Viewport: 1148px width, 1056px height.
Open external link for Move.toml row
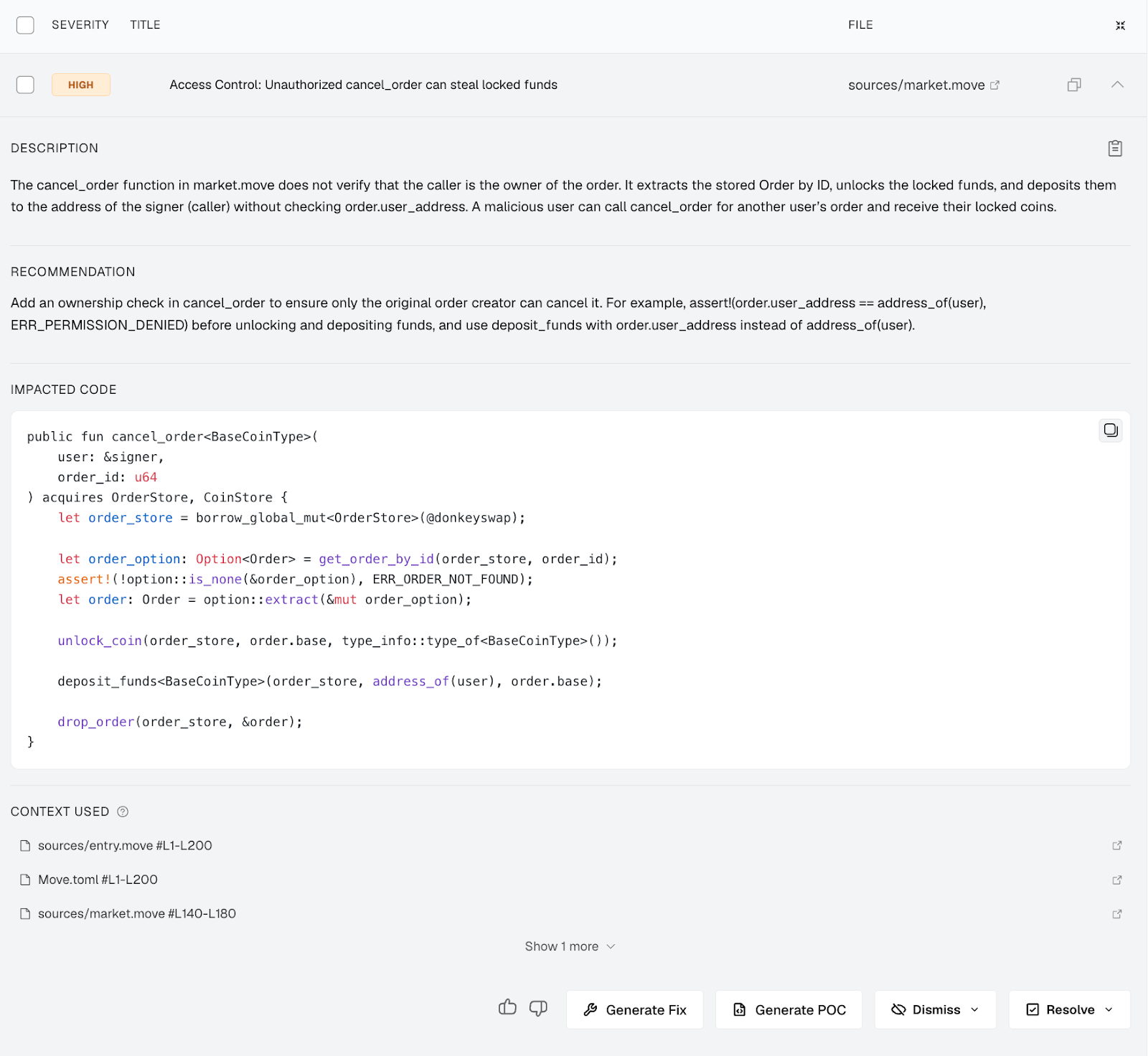[x=1117, y=880]
